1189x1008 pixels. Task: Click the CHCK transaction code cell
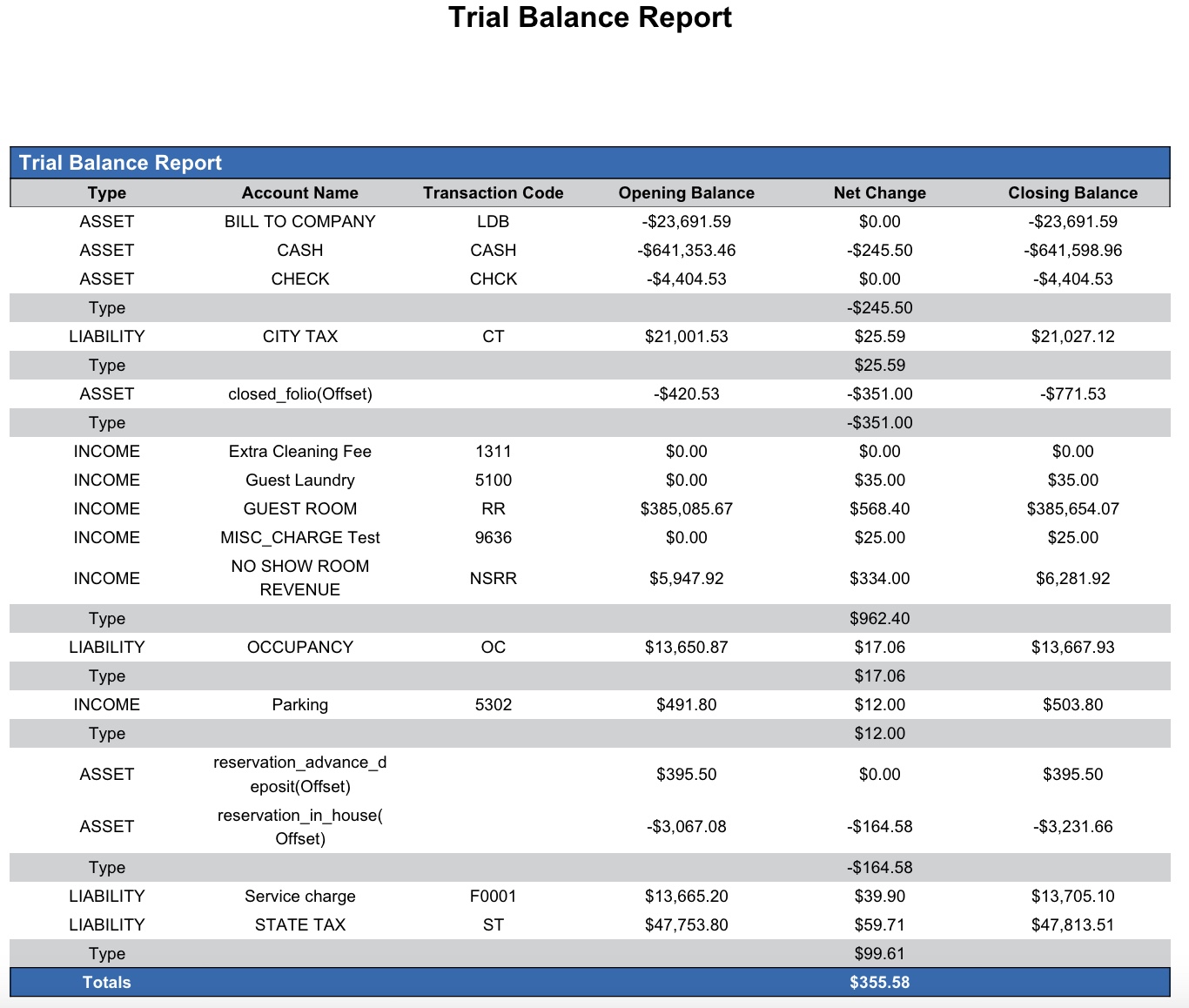point(493,279)
